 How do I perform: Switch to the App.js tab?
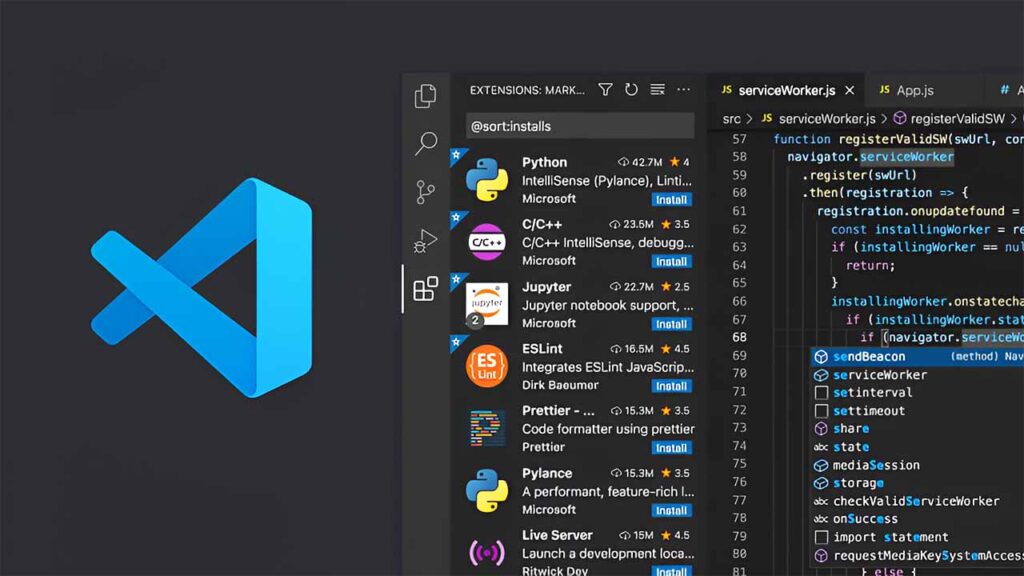coord(914,90)
